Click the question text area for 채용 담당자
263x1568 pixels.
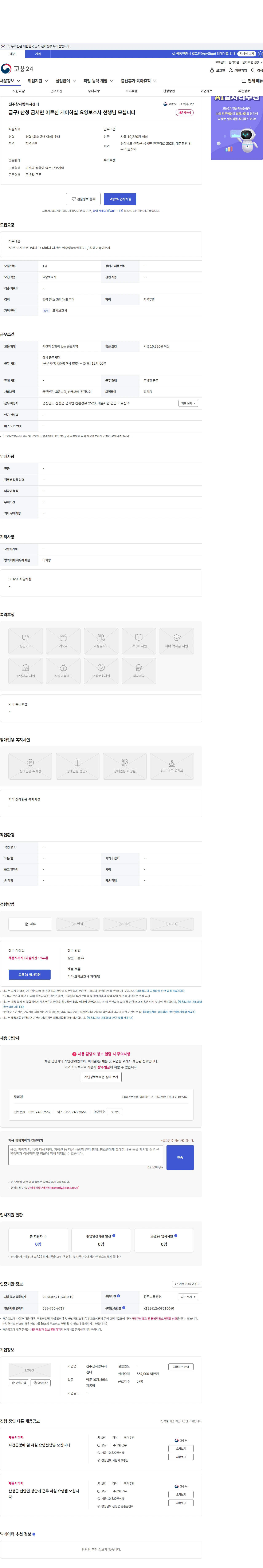(x=86, y=1155)
